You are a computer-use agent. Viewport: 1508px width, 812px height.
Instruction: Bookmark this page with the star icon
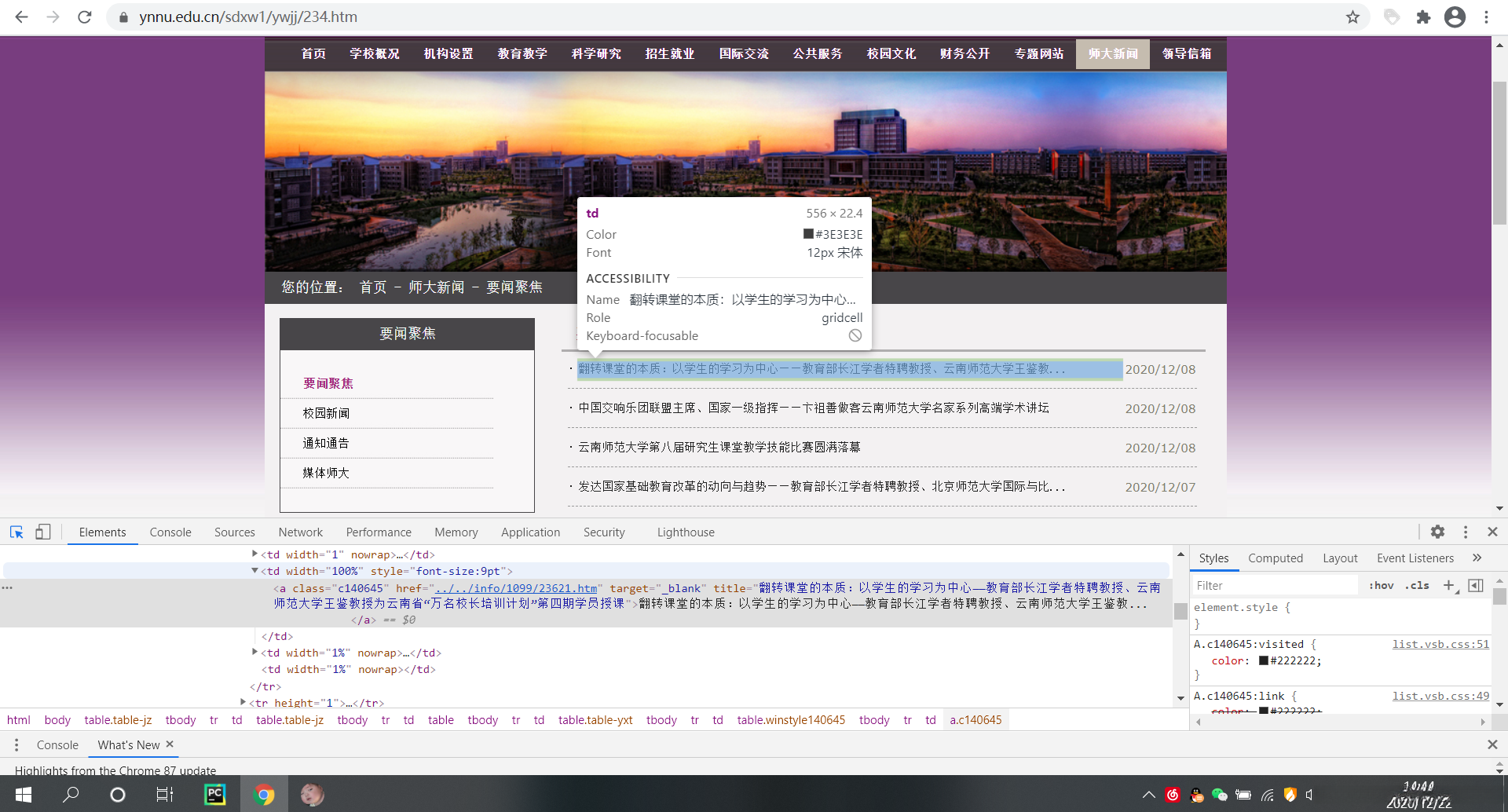(1352, 17)
